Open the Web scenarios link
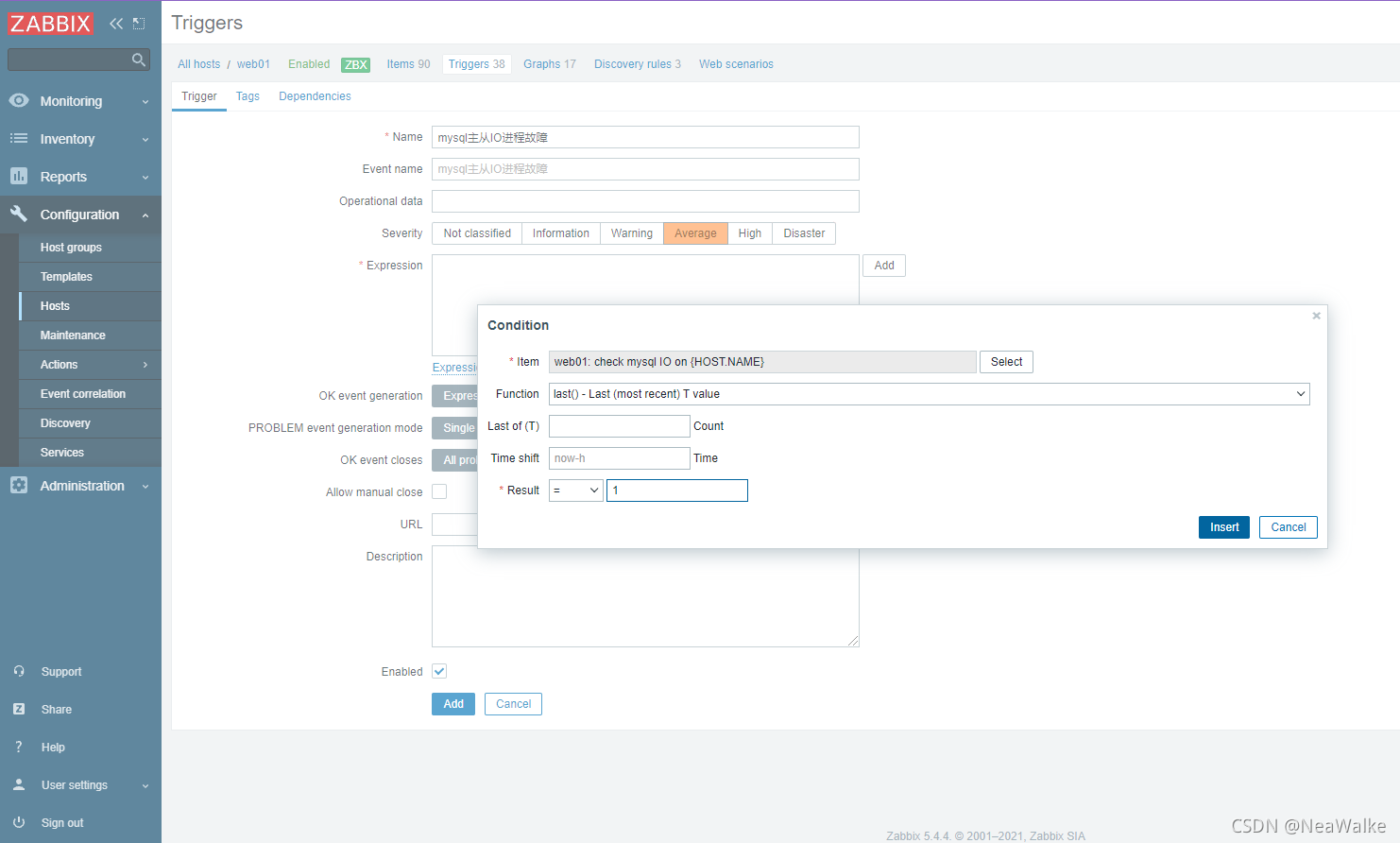This screenshot has height=843, width=1400. click(736, 64)
